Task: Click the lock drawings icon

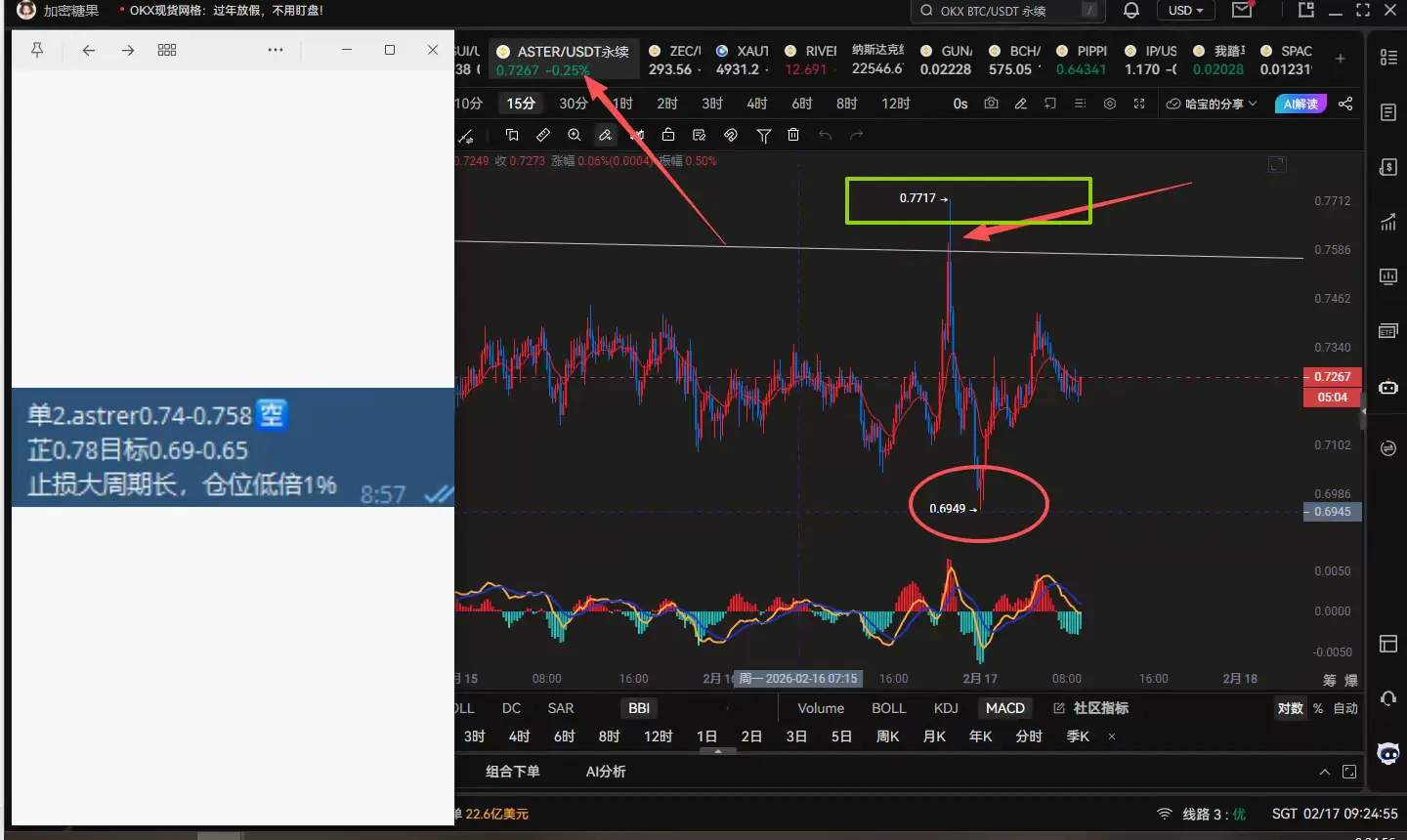Action: pyautogui.click(x=668, y=135)
